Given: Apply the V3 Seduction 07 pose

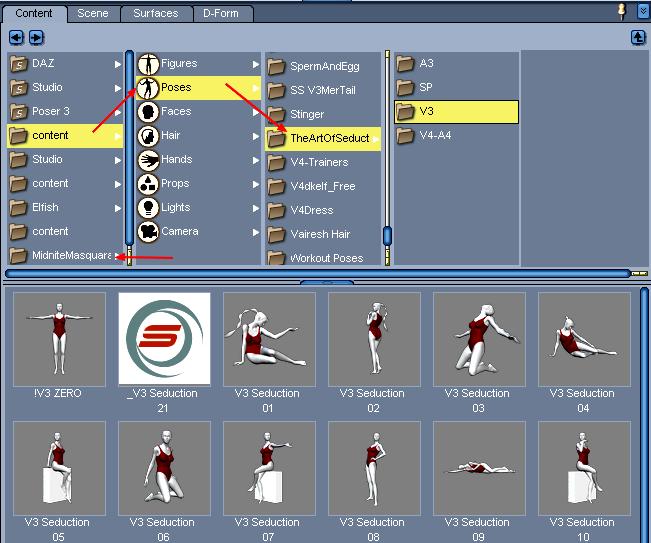Looking at the screenshot, I should pos(269,468).
